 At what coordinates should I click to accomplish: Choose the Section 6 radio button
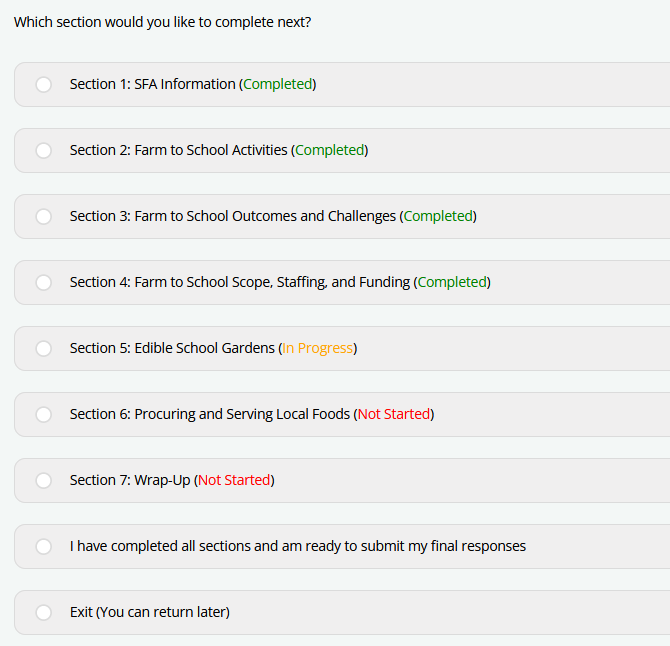[44, 415]
